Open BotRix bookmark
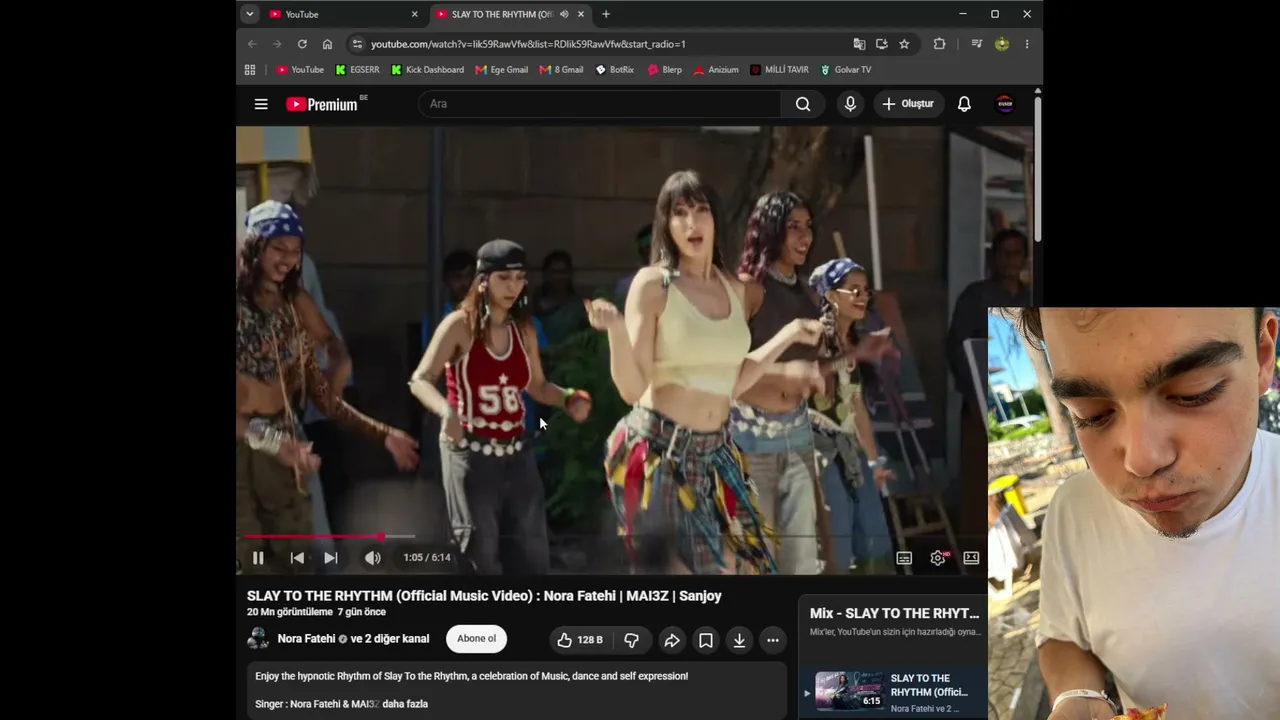1280x720 pixels. pyautogui.click(x=615, y=70)
